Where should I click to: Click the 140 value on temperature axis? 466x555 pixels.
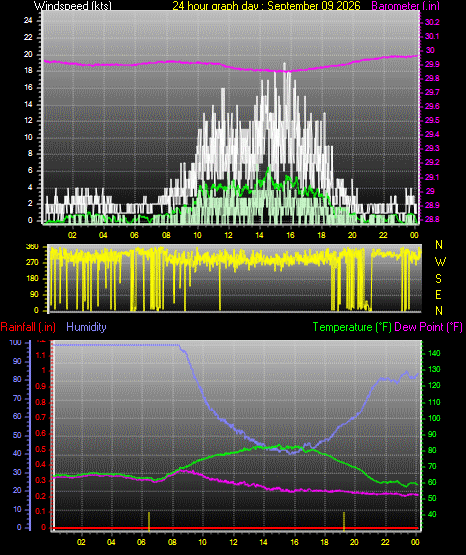434,353
